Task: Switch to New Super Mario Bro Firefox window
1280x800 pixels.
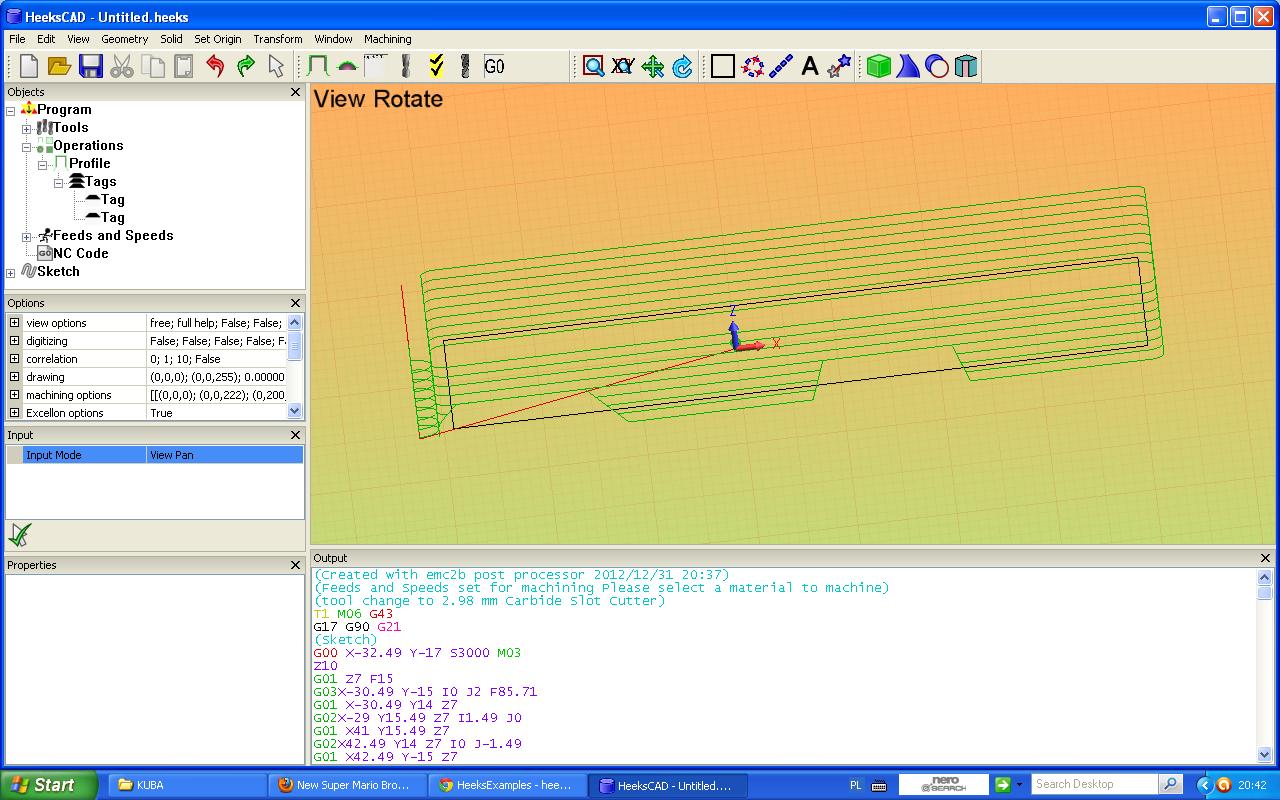Action: (349, 785)
